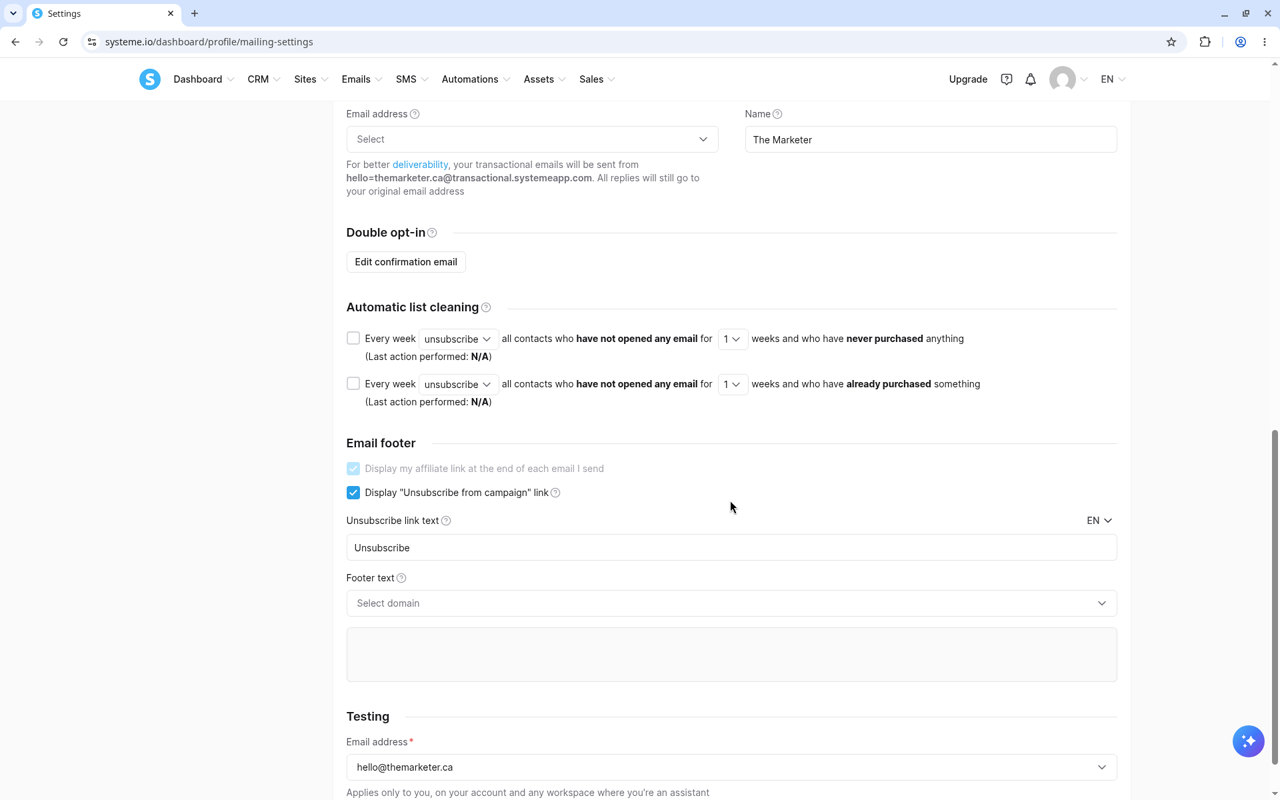Open the sender Email address Select dropdown
Screen dimensions: 1280x800
pyautogui.click(x=532, y=139)
